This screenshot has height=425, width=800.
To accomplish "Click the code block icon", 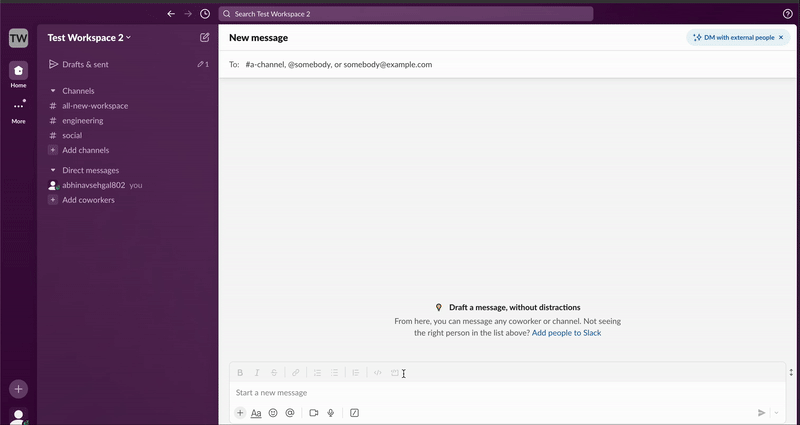I will pos(394,373).
